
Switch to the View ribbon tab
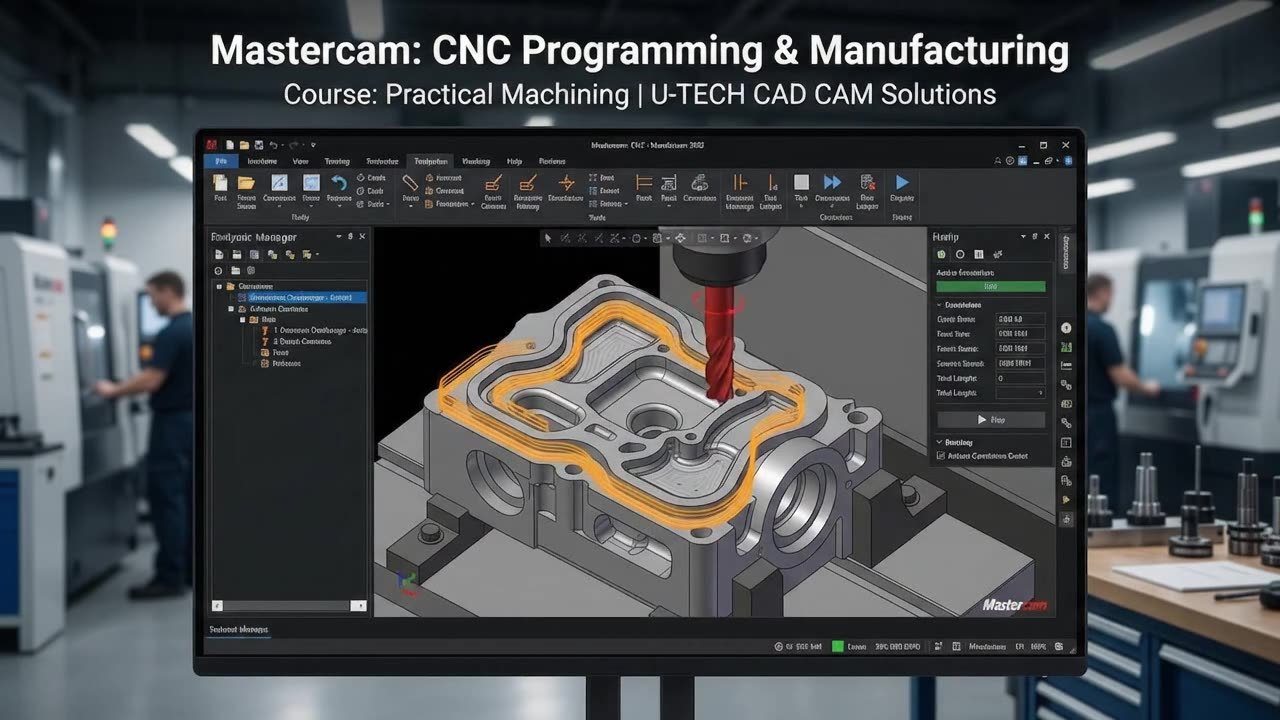click(300, 161)
